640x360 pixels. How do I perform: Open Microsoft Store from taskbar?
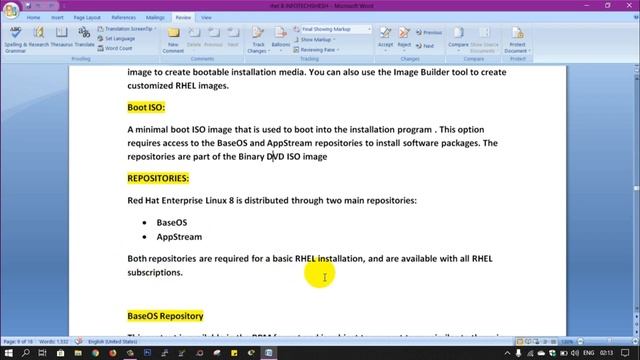click(60, 353)
